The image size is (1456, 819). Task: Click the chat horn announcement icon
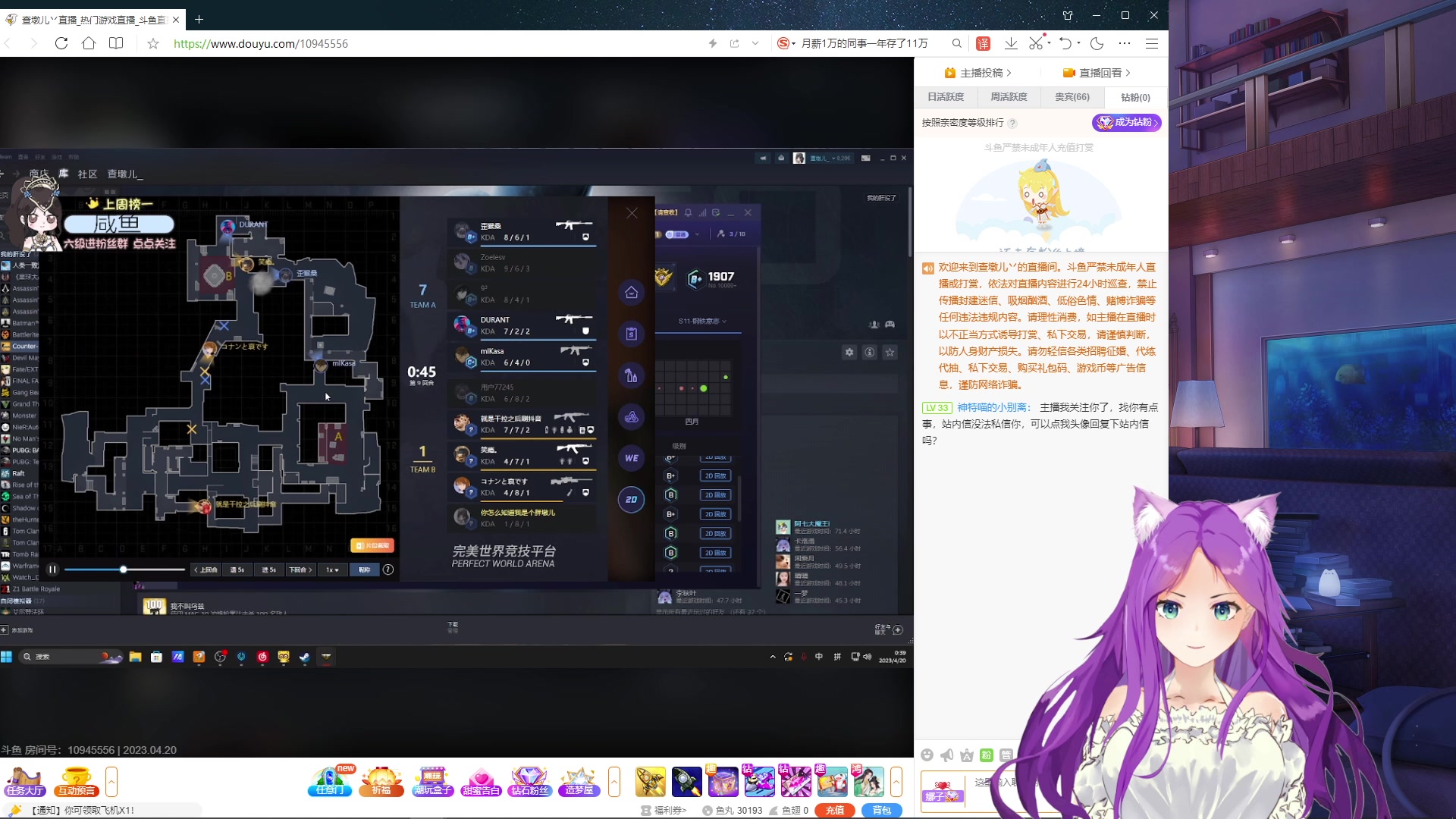pyautogui.click(x=946, y=755)
